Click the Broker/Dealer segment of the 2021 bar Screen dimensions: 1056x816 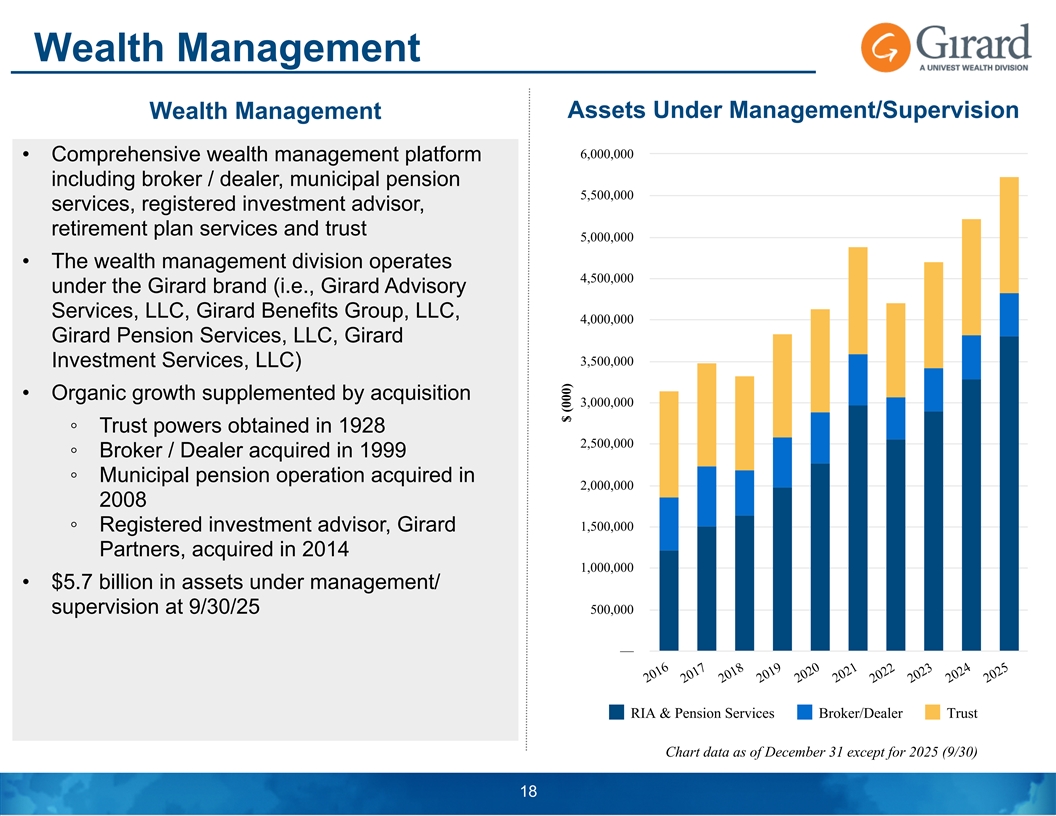(x=858, y=380)
